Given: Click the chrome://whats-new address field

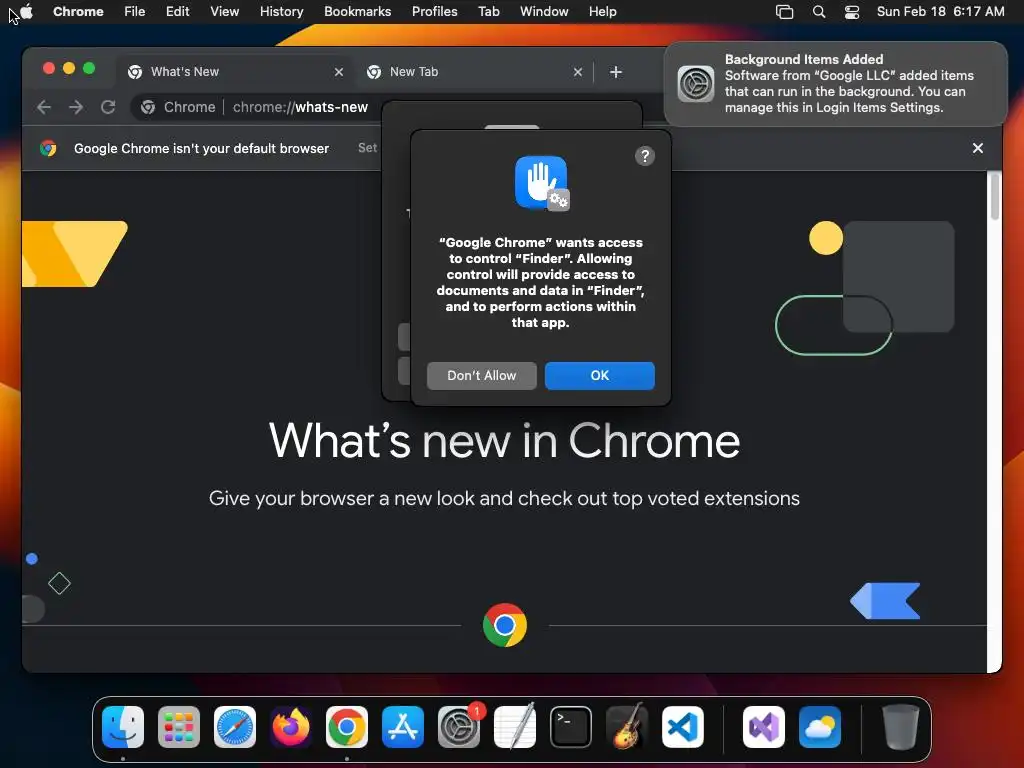Looking at the screenshot, I should click(300, 107).
